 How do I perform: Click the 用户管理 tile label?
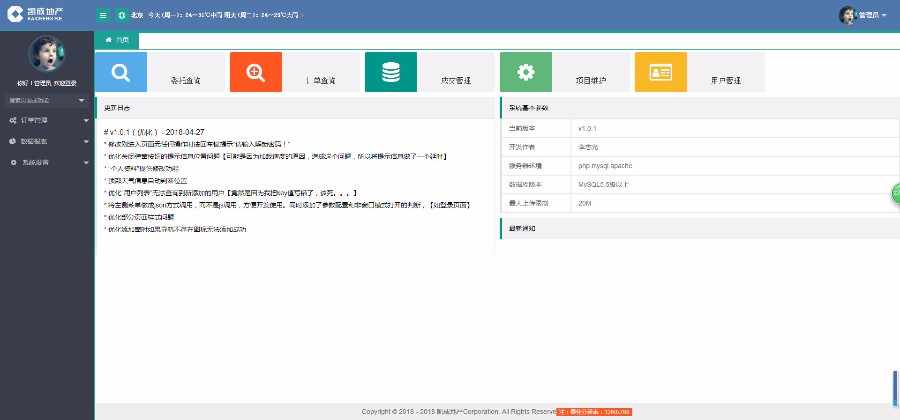click(x=726, y=81)
